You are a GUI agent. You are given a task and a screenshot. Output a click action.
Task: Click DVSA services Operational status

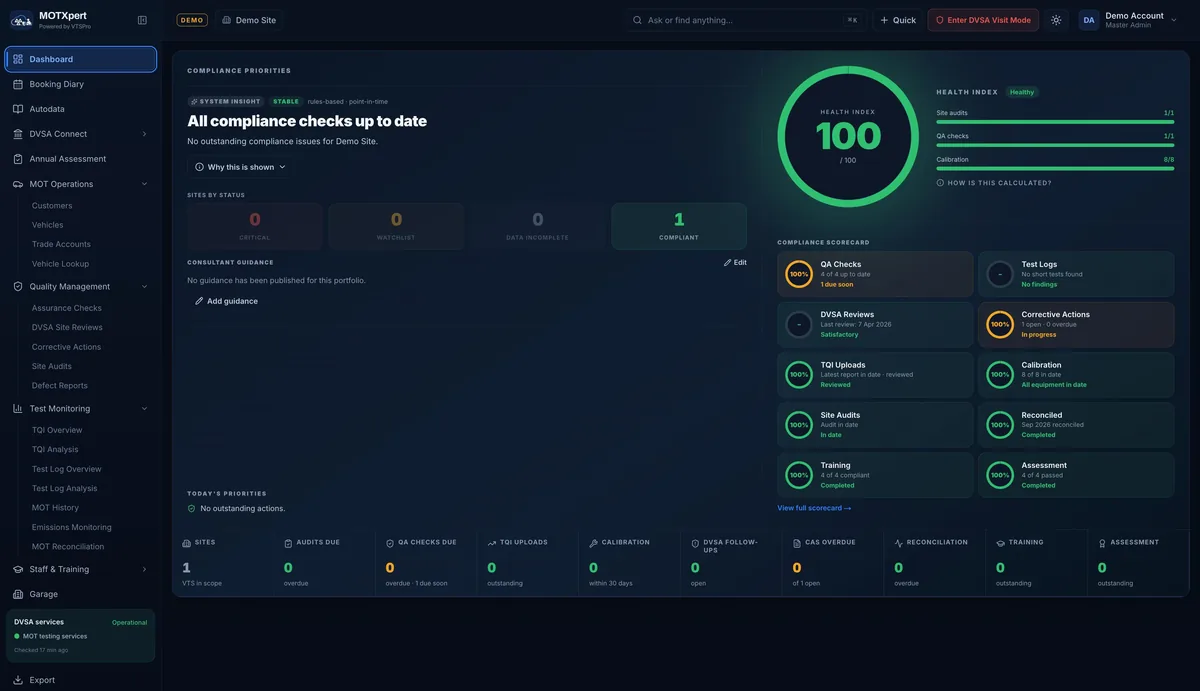click(129, 622)
